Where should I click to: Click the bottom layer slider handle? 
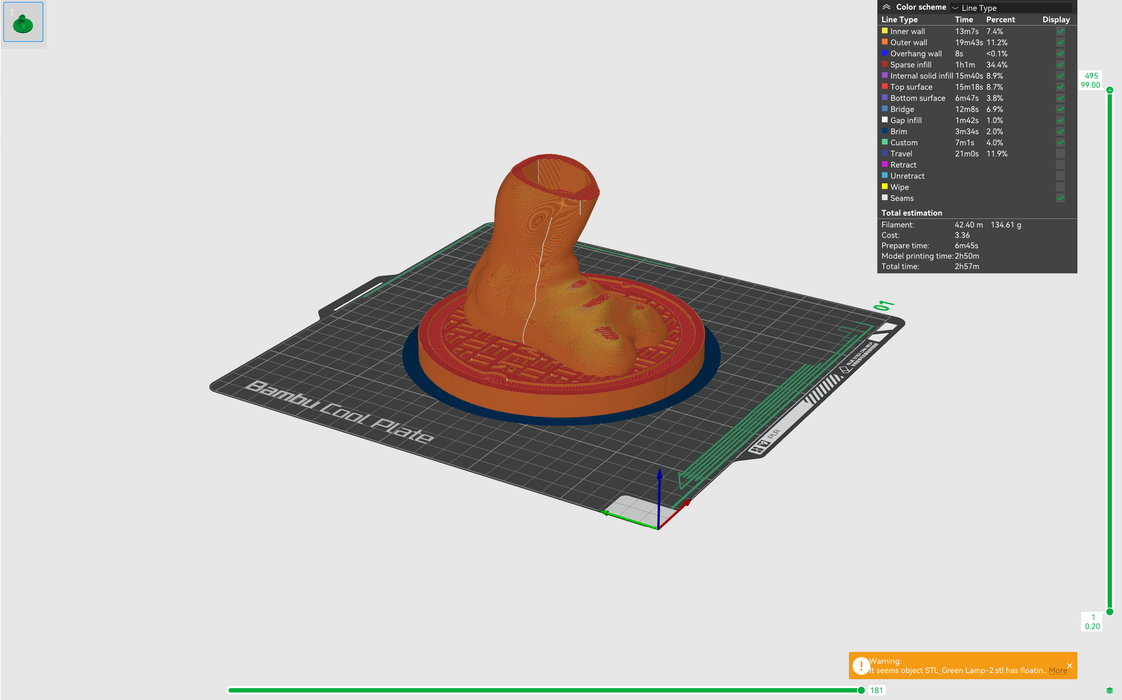1109,616
